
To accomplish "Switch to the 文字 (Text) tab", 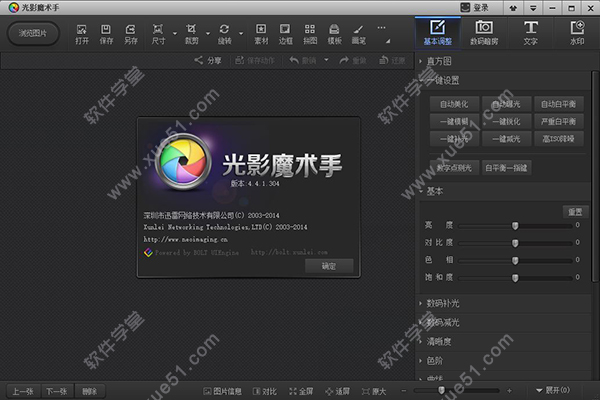I will (x=529, y=32).
